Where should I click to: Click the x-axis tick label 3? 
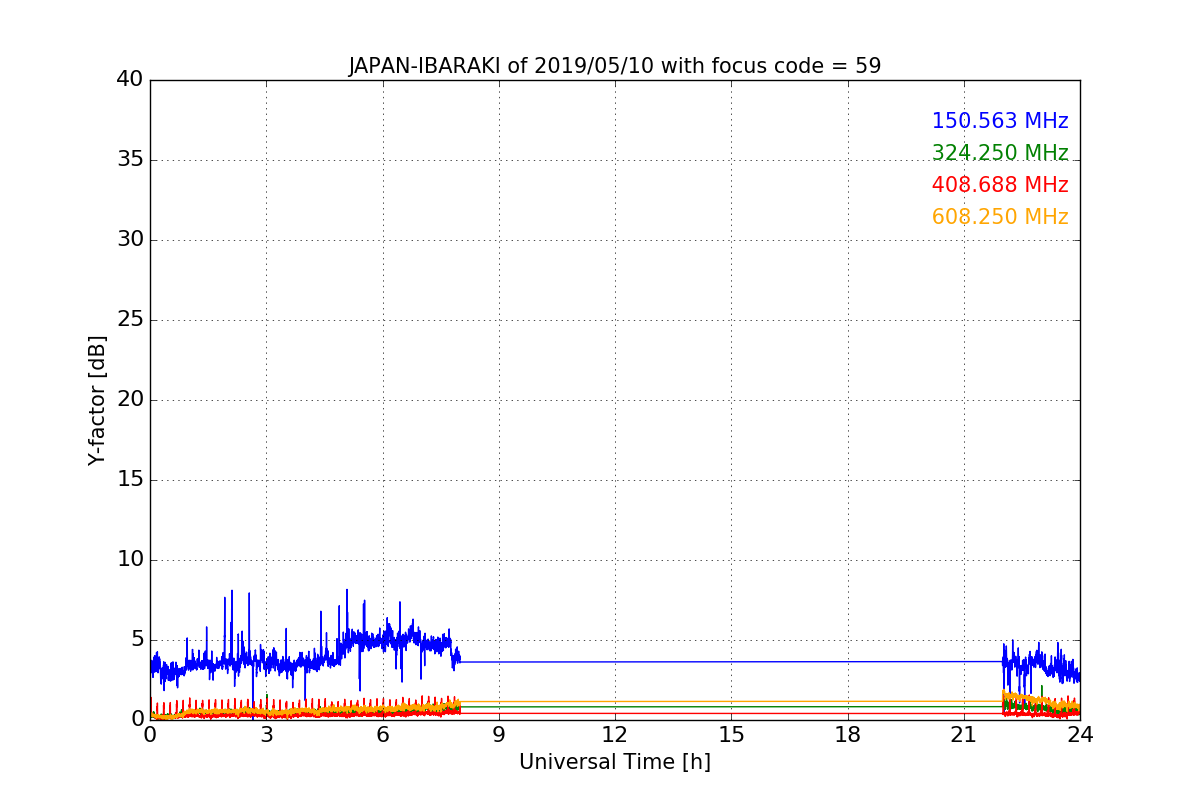click(x=266, y=734)
